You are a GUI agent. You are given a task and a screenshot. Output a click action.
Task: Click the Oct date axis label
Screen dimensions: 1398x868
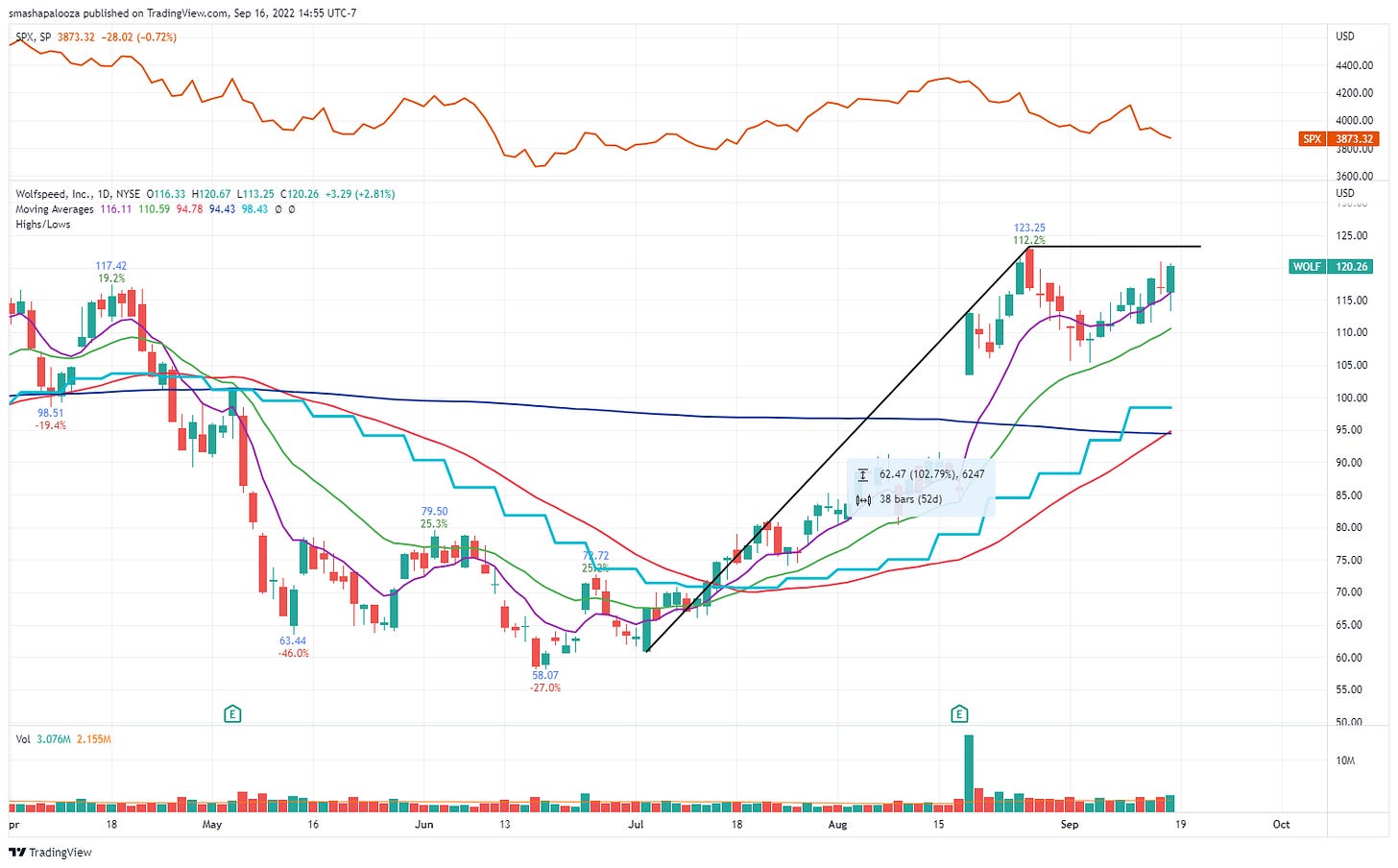click(x=1281, y=824)
